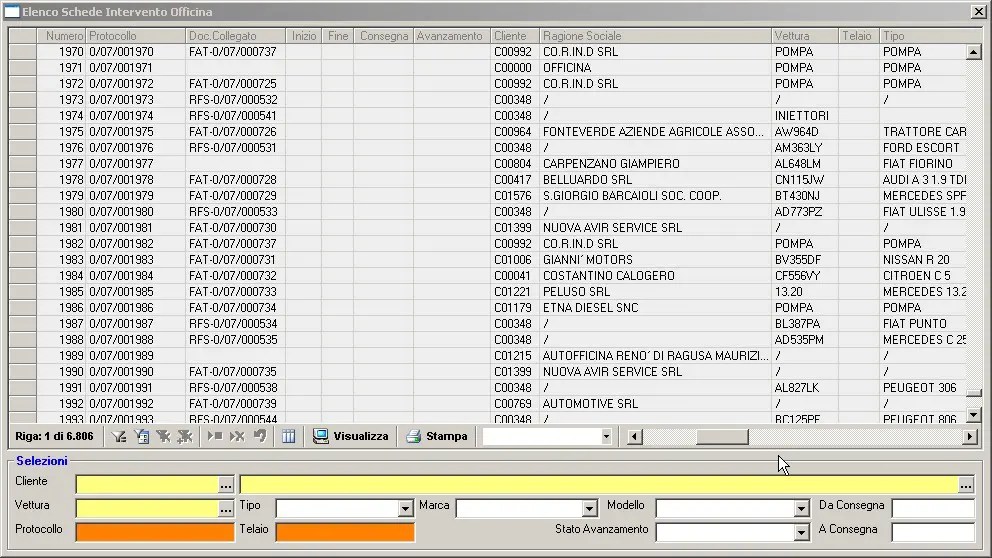
Task: Click document cell RFS-0/07/000541
Action: [233, 116]
